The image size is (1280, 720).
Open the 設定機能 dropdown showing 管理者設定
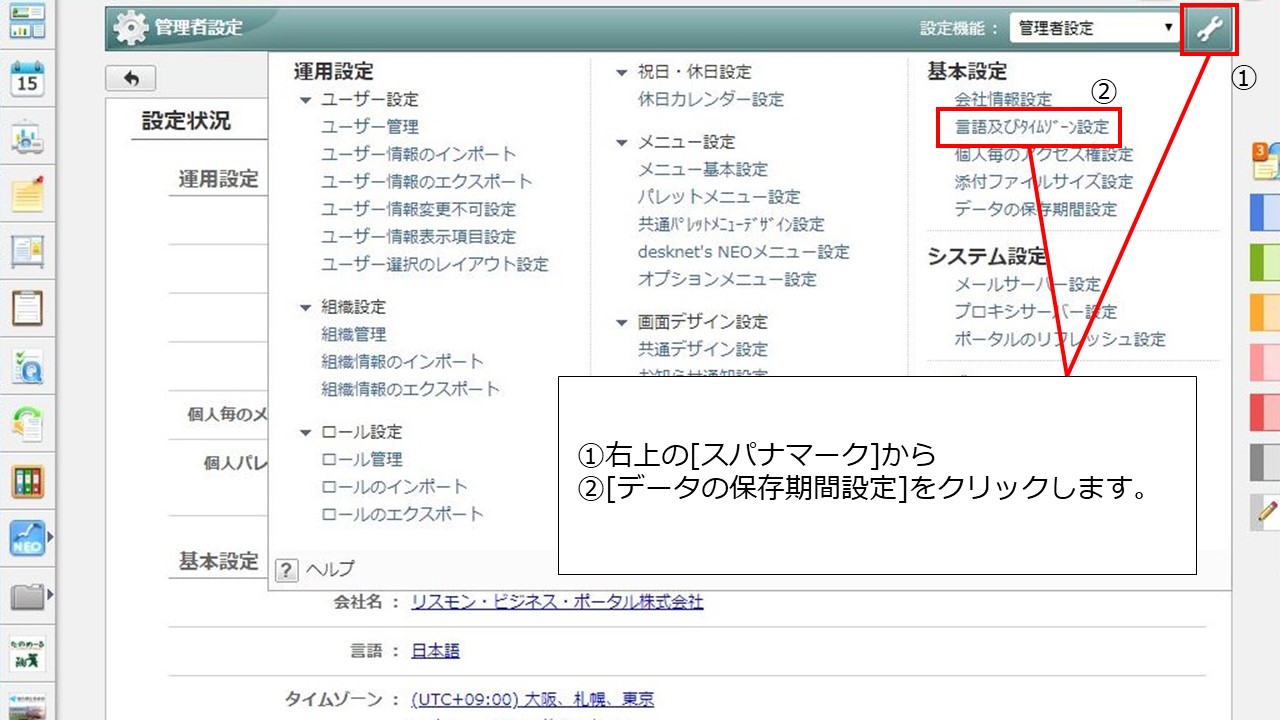[1095, 29]
